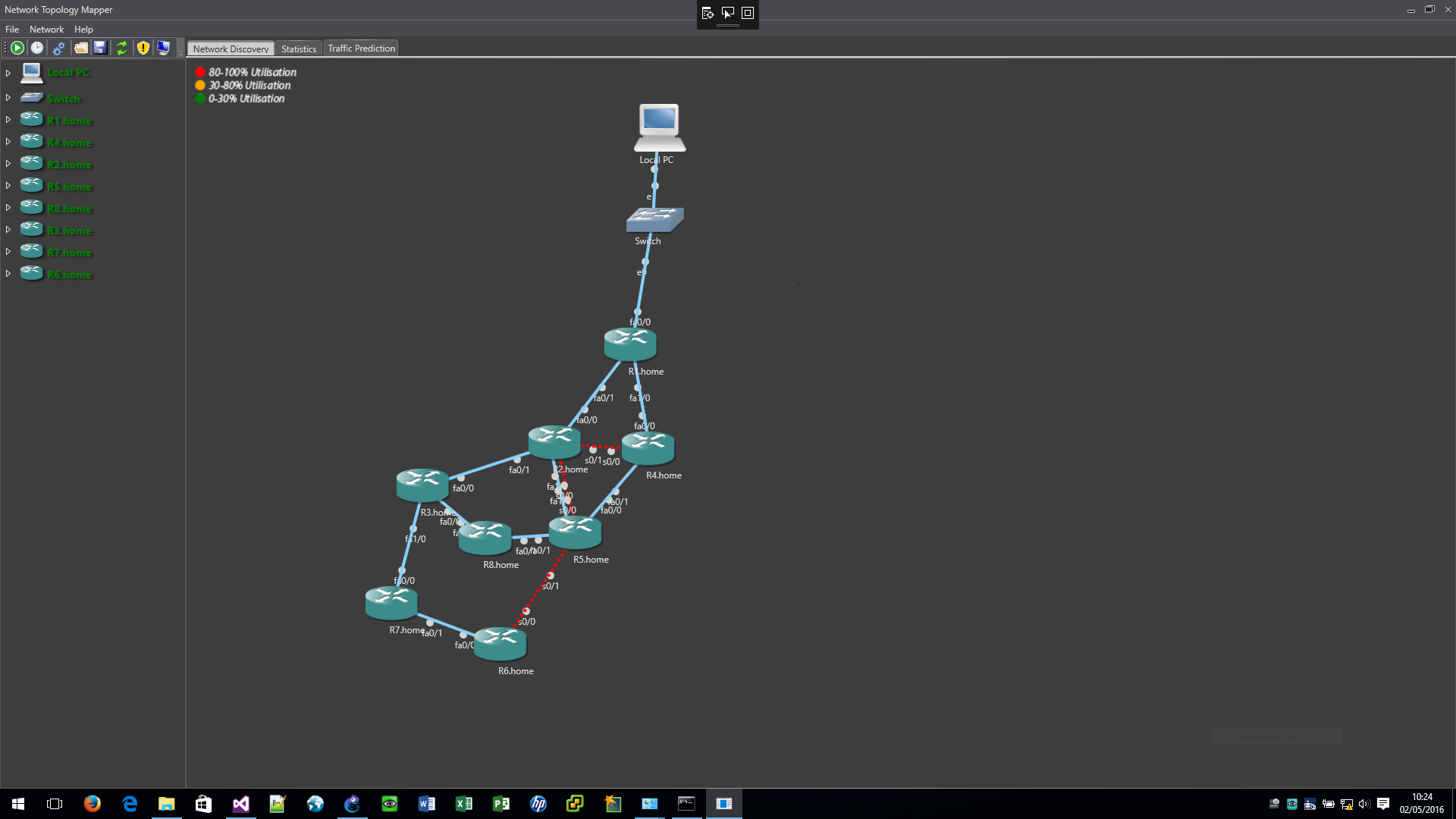The image size is (1456, 819).
Task: Select the R1.home router in the map
Action: [630, 344]
